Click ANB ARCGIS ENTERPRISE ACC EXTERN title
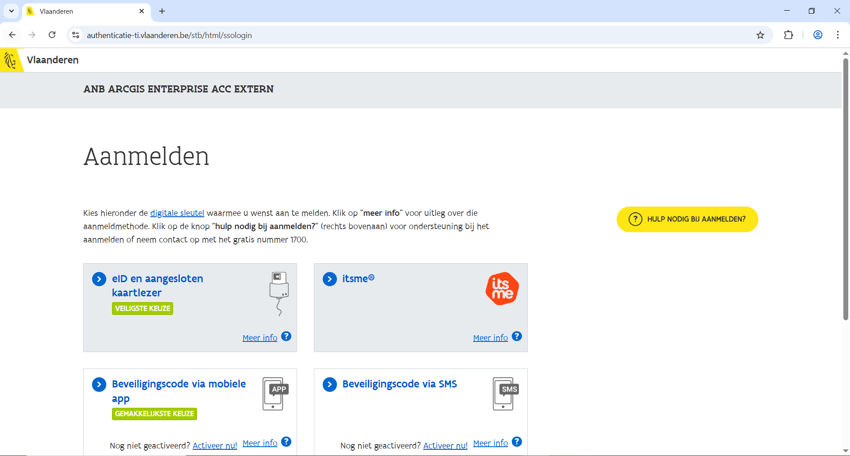 [178, 89]
